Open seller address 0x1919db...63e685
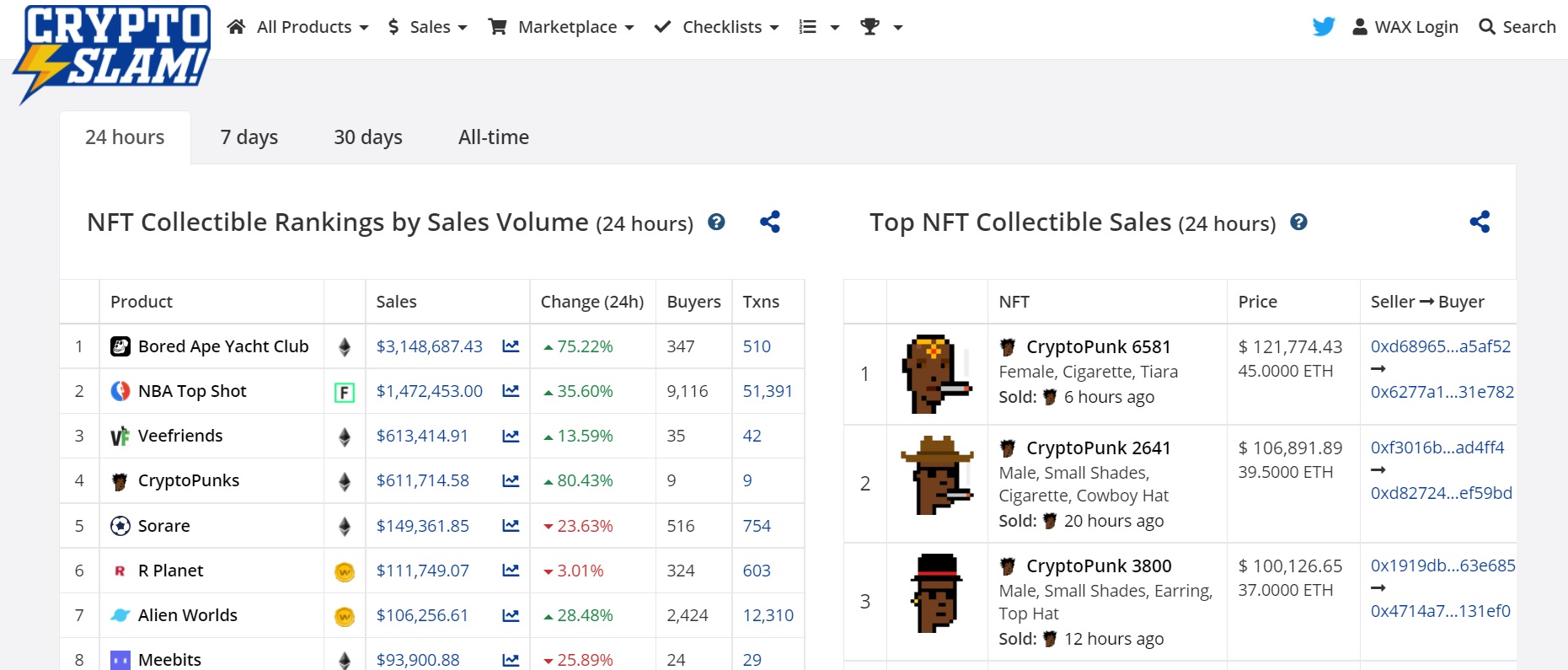 click(1442, 565)
